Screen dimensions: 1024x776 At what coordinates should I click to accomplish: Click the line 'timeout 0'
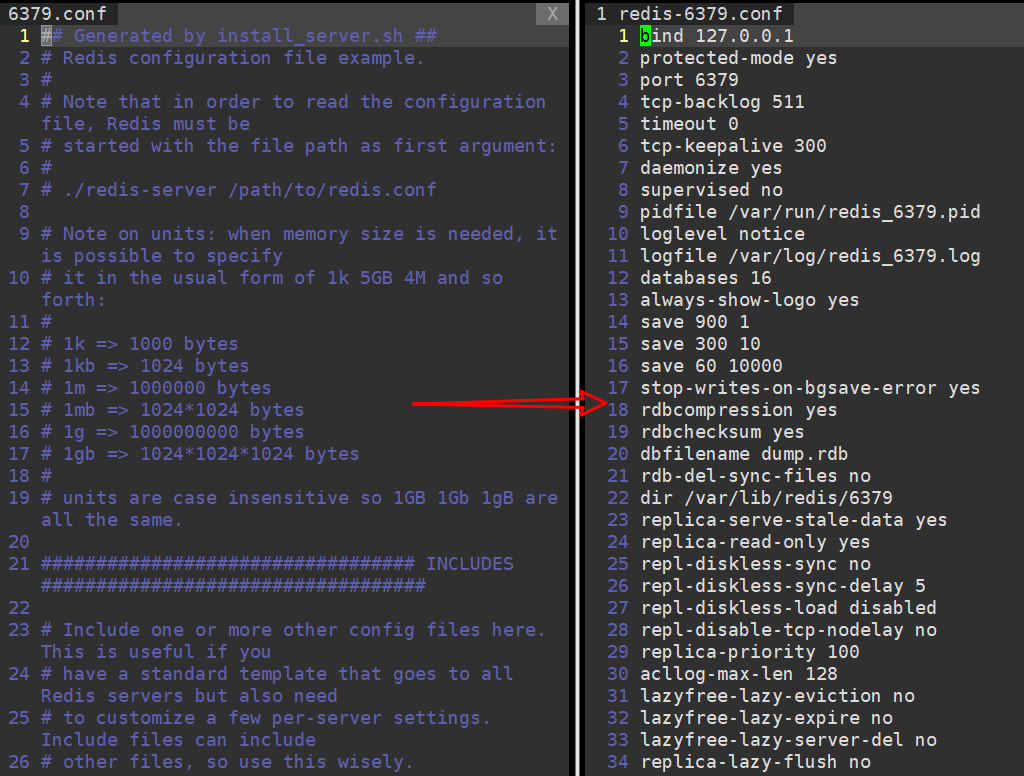pyautogui.click(x=689, y=124)
